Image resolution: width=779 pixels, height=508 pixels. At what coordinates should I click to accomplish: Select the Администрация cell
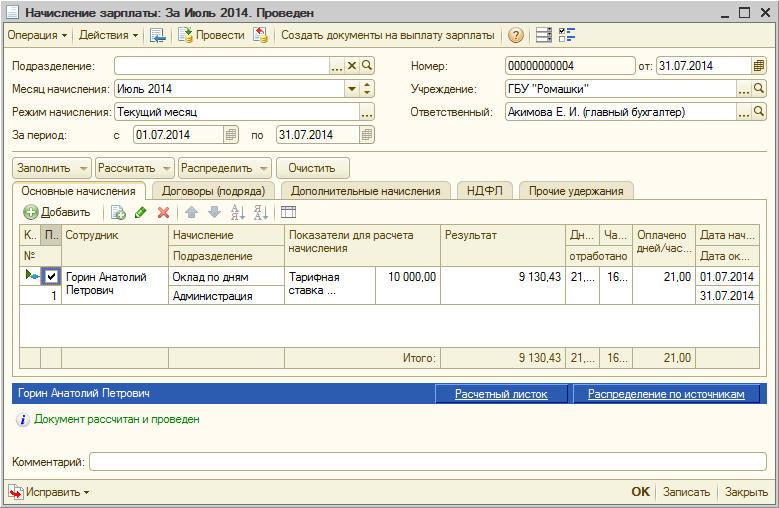(226, 295)
